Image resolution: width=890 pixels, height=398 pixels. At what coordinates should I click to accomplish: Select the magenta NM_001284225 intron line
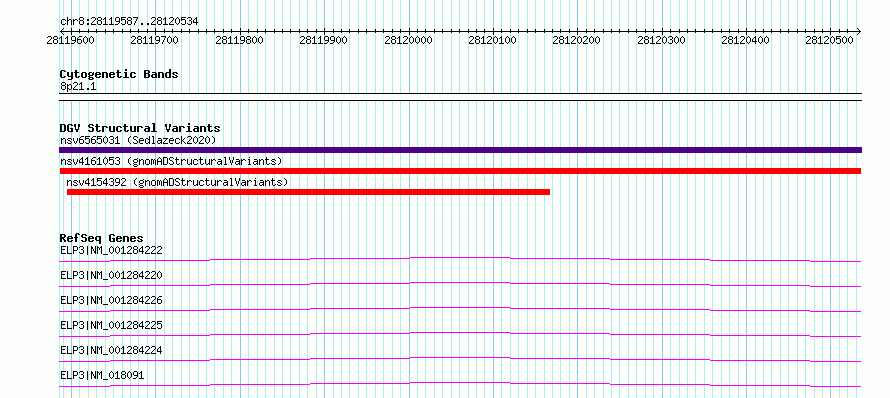click(x=460, y=334)
